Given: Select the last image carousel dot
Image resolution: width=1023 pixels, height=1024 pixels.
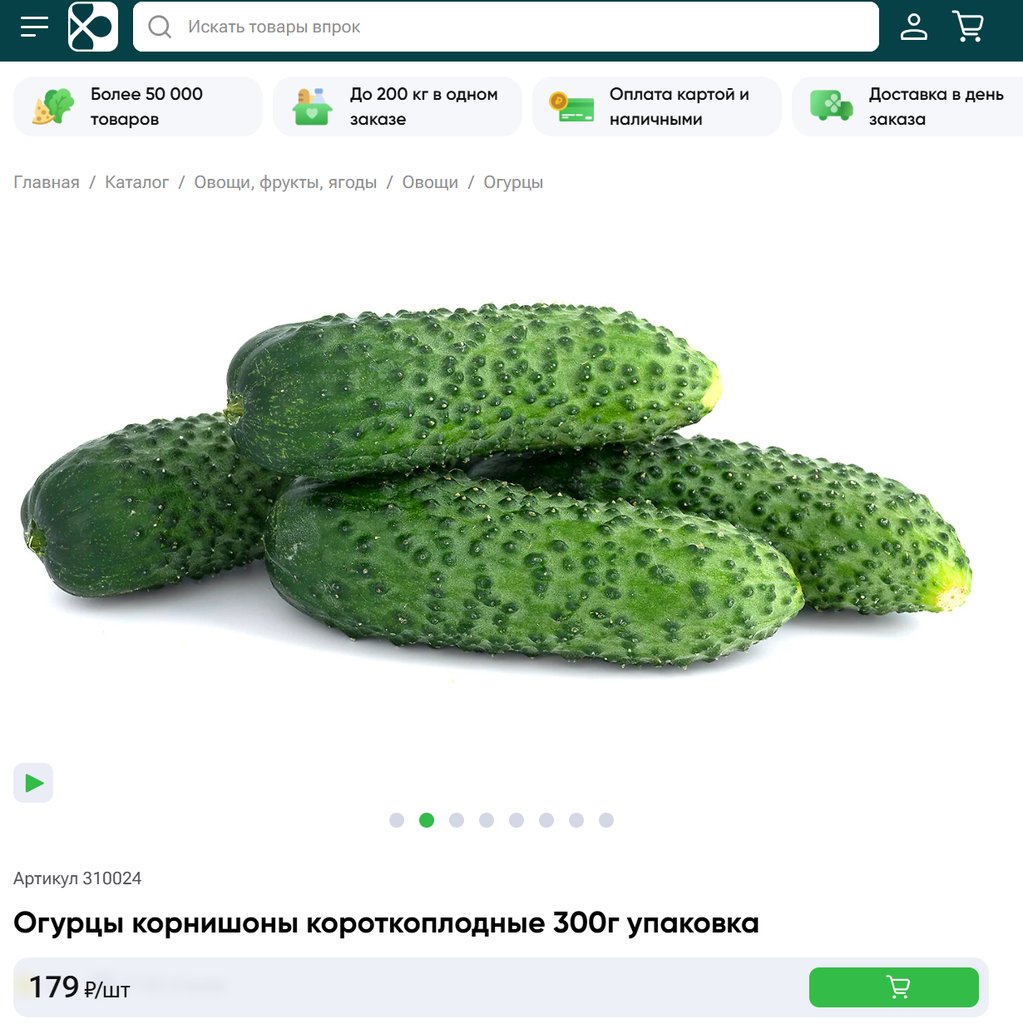Looking at the screenshot, I should [x=606, y=820].
